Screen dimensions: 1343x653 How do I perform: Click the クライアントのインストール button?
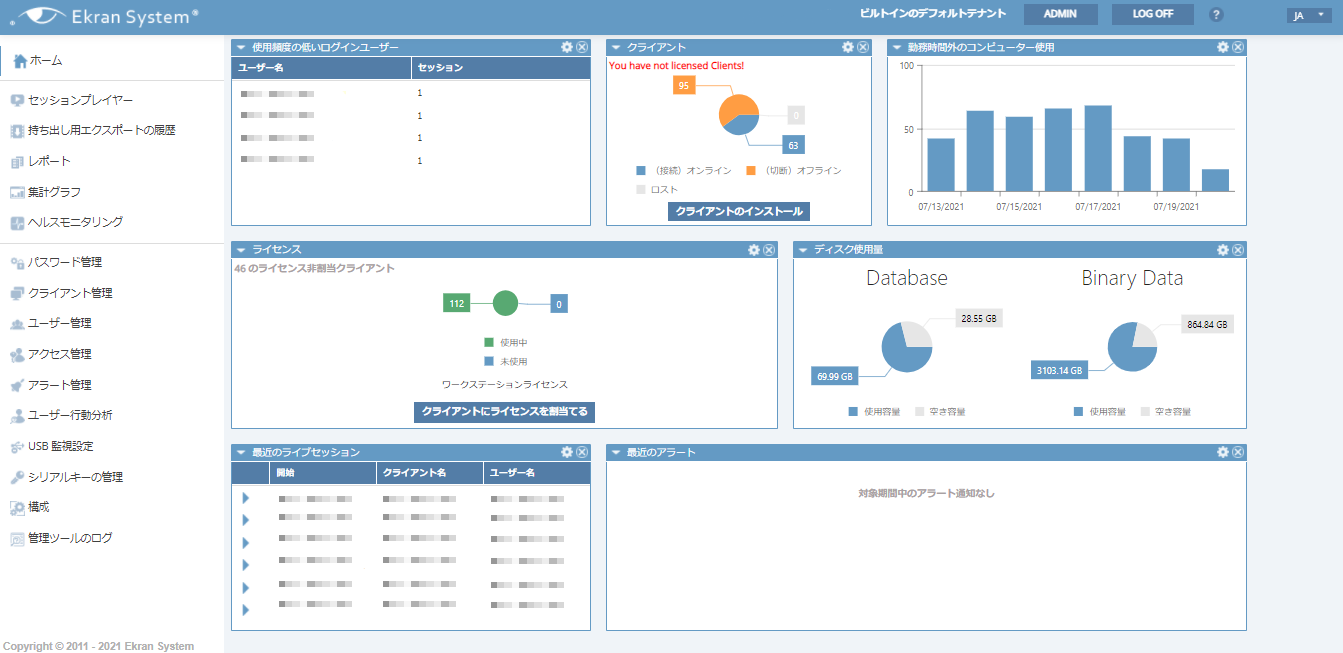[x=738, y=212]
